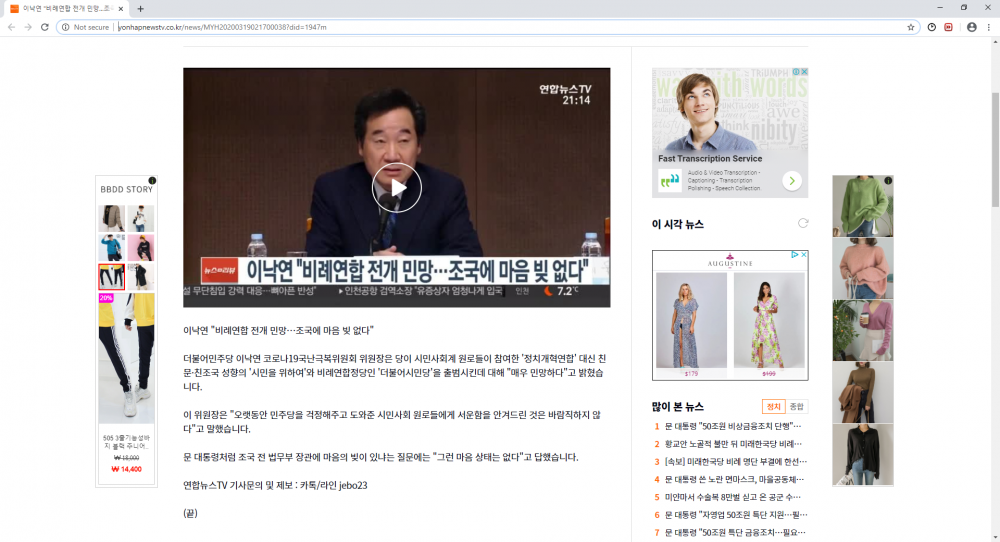Click info icon on right sweater ad
This screenshot has height=542, width=1000.
[x=888, y=181]
